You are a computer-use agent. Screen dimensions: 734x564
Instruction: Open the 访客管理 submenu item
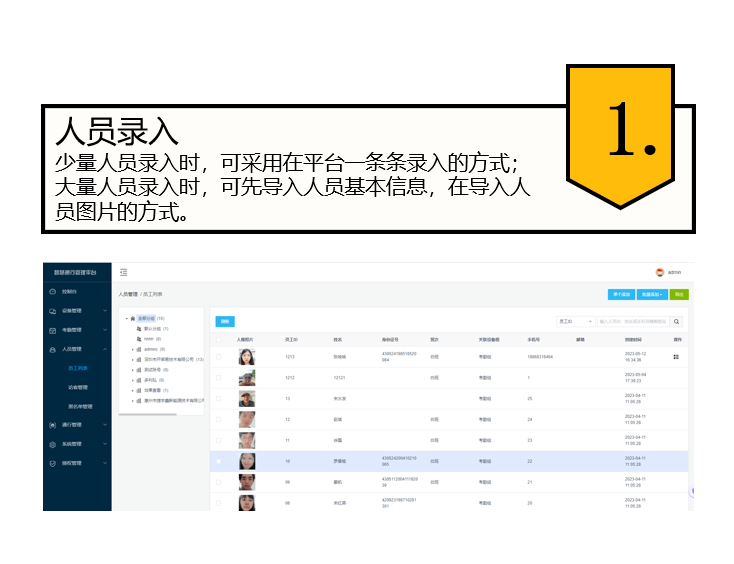[77, 388]
